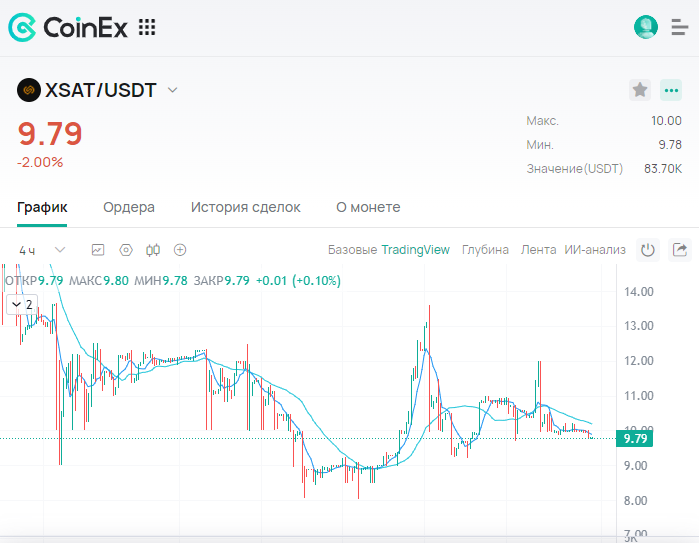This screenshot has width=699, height=546.
Task: Click the CoinEx logo
Action: coord(68,27)
